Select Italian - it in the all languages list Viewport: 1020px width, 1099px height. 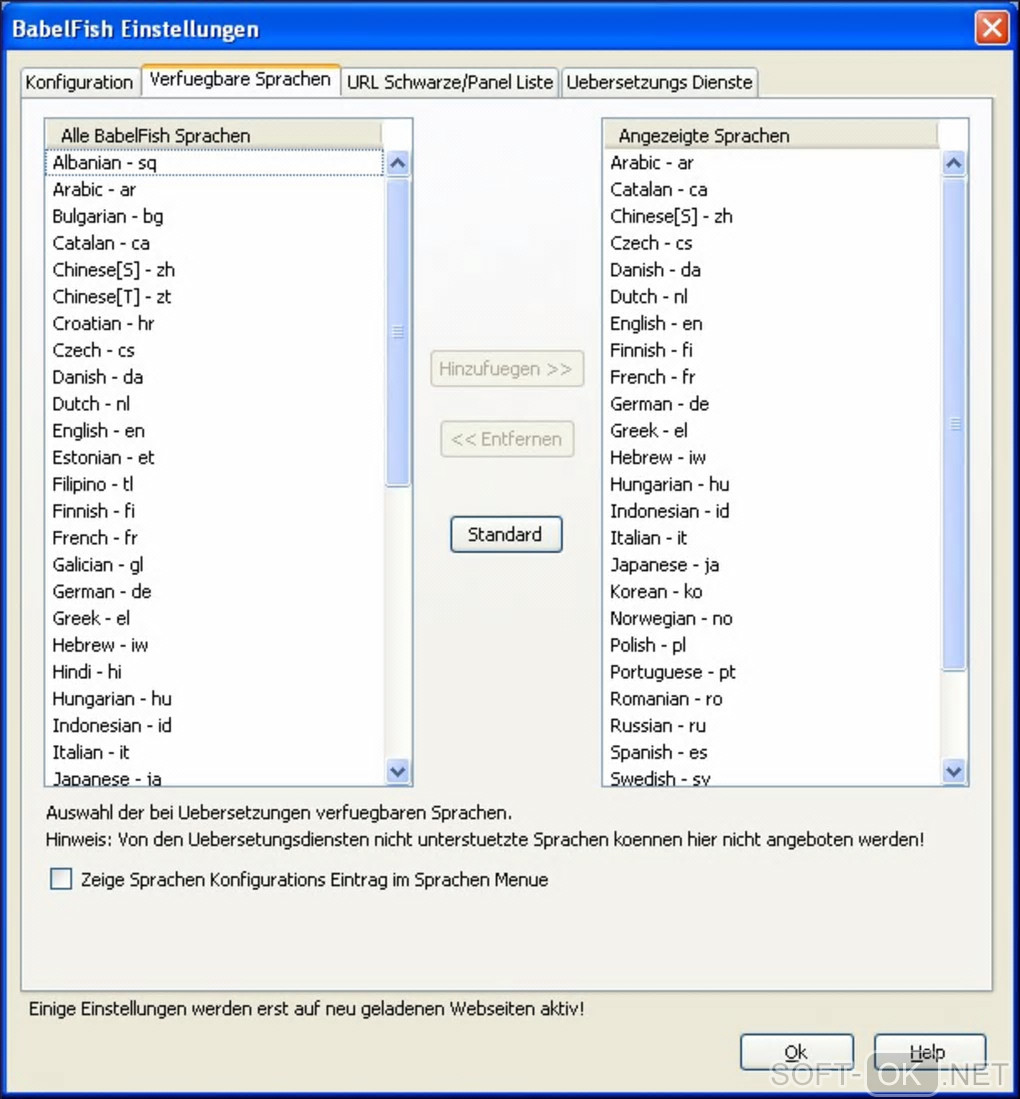coord(215,752)
